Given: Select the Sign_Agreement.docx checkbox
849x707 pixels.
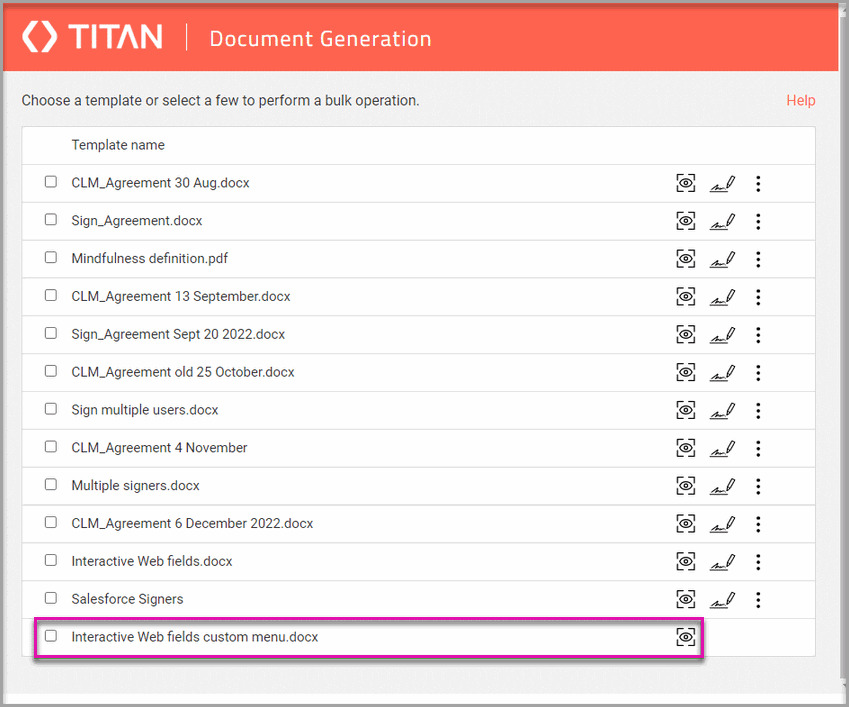Looking at the screenshot, I should click(x=51, y=219).
